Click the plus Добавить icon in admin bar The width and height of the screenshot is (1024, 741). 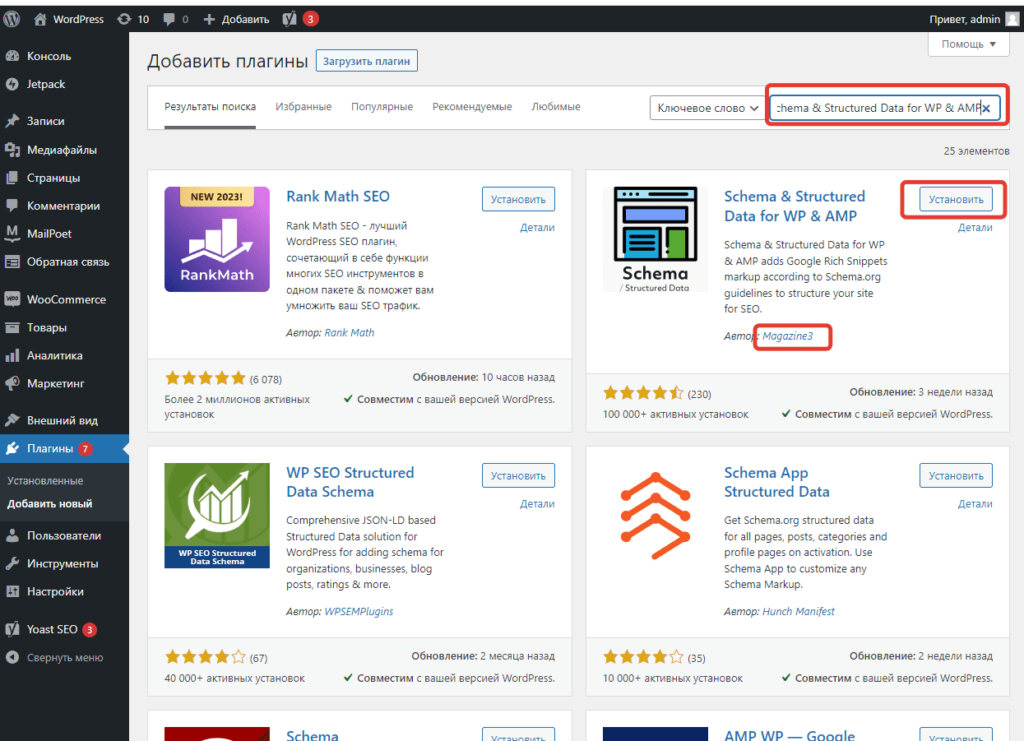tap(209, 19)
